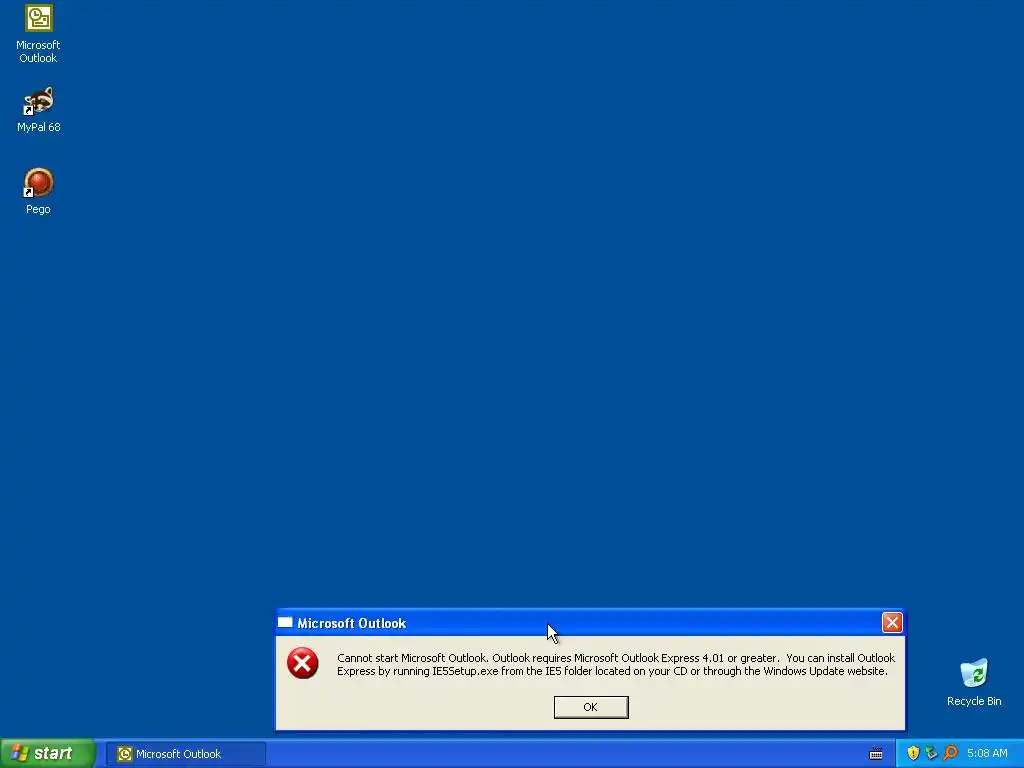Click OK in the Outlook error dialog
This screenshot has width=1024, height=768.
590,707
